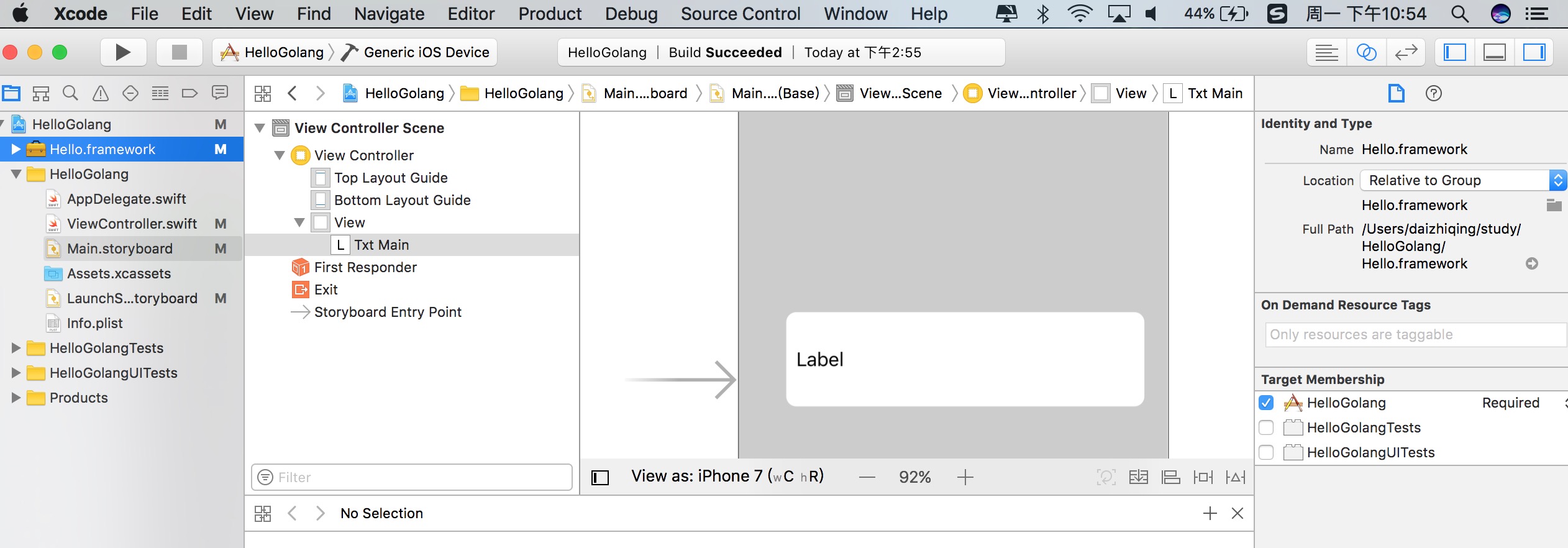Open the Find navigator magnifier icon
The height and width of the screenshot is (548, 1568).
click(70, 94)
